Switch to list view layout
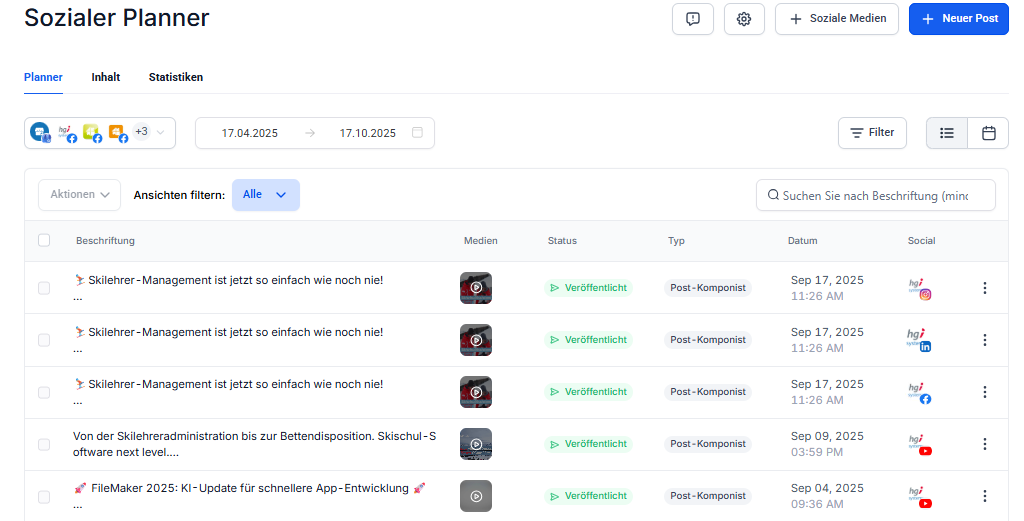 pyautogui.click(x=947, y=133)
